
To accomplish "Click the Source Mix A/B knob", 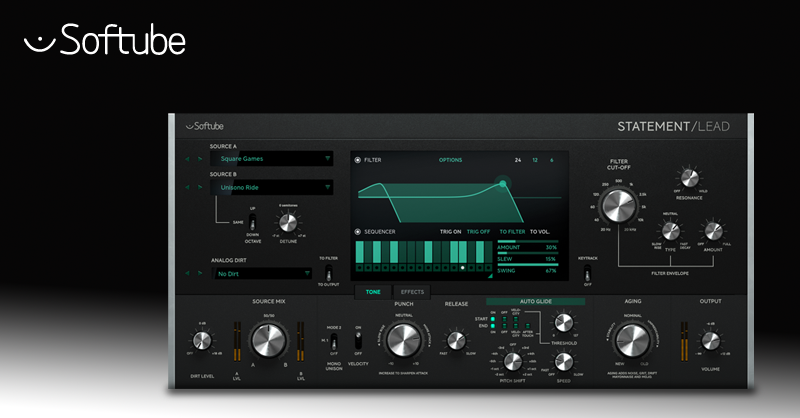I will [268, 340].
